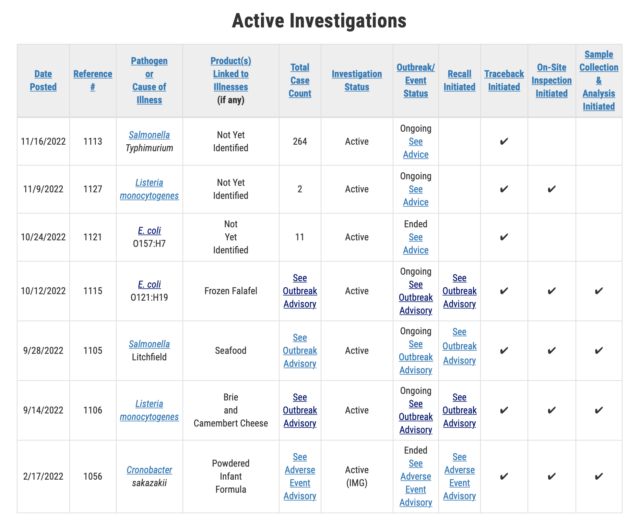Click the Seafood product cell

point(231,351)
